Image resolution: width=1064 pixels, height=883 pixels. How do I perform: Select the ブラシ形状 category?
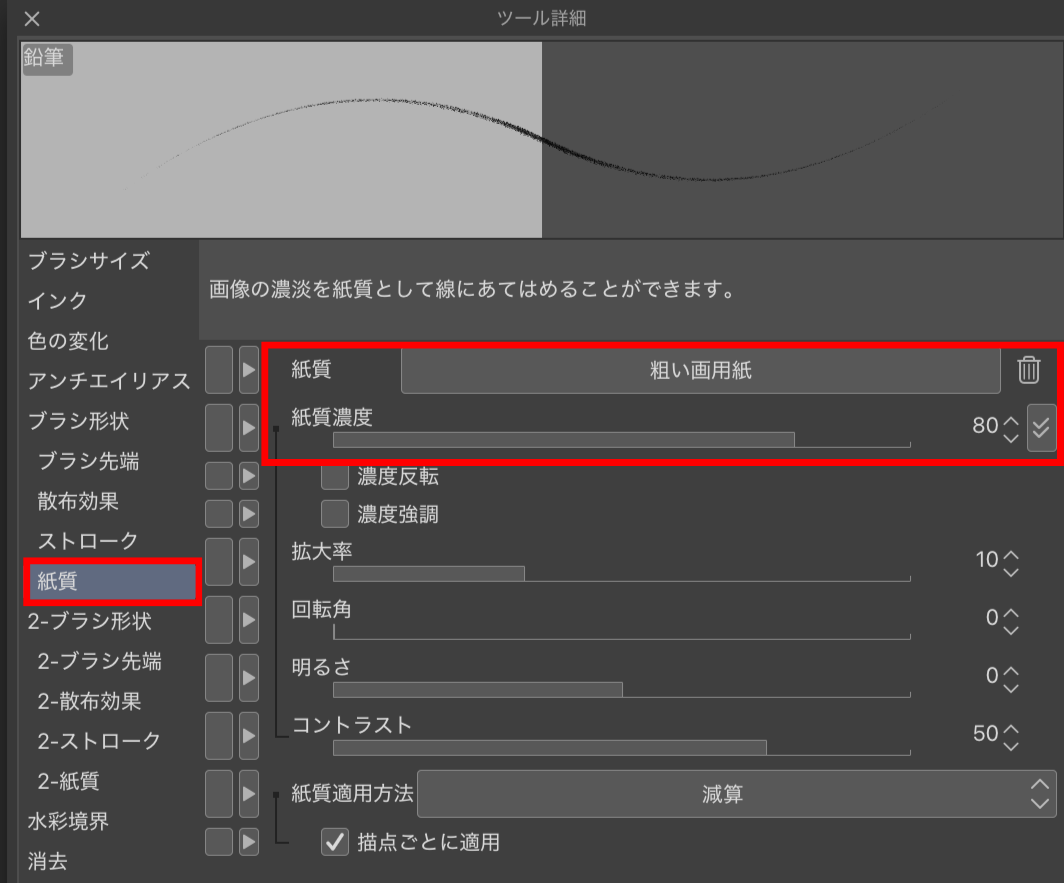[x=78, y=421]
